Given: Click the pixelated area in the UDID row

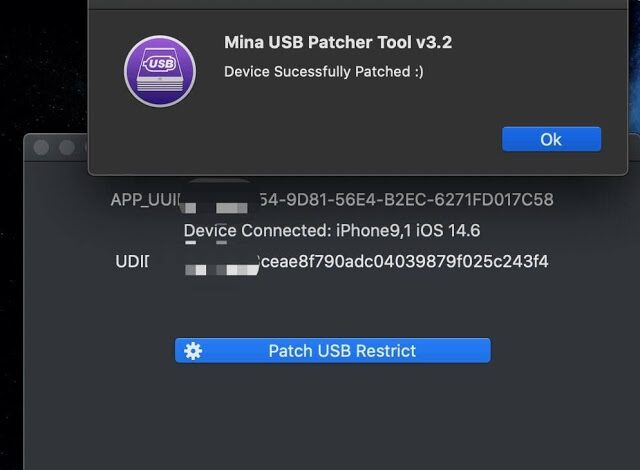Looking at the screenshot, I should (222, 269).
